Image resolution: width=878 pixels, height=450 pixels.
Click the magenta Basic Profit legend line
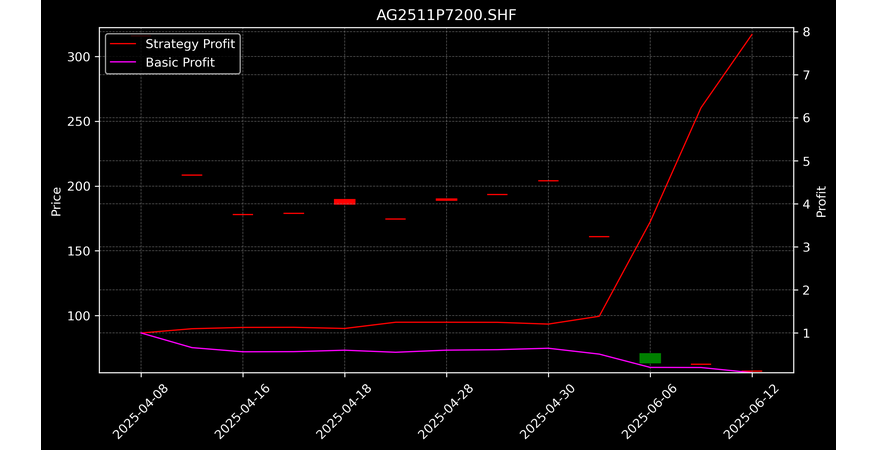(123, 62)
